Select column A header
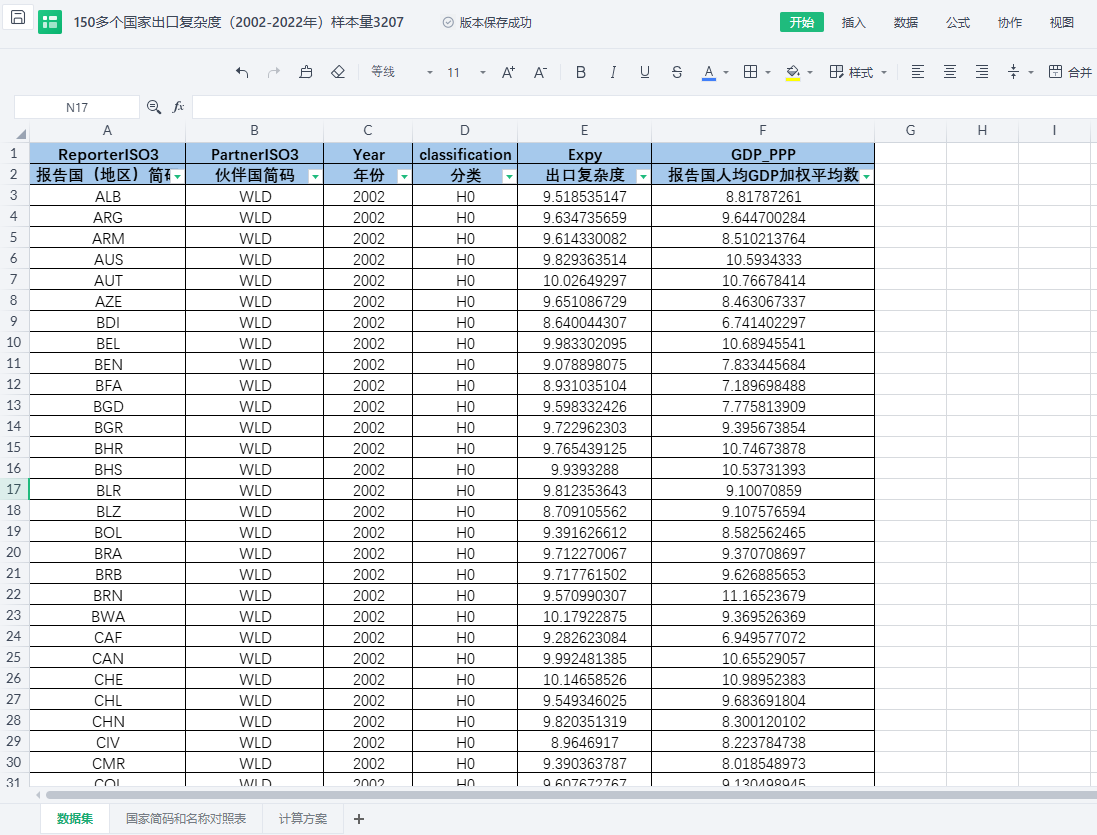 click(107, 130)
